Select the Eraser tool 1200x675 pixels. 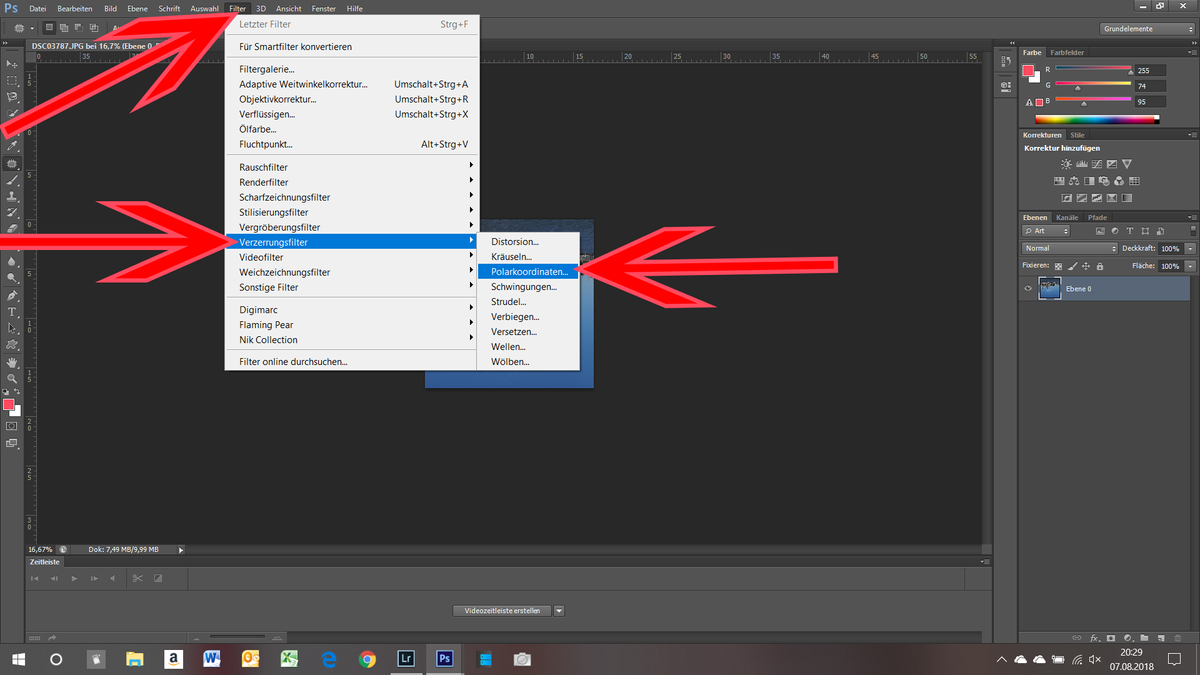pyautogui.click(x=12, y=225)
